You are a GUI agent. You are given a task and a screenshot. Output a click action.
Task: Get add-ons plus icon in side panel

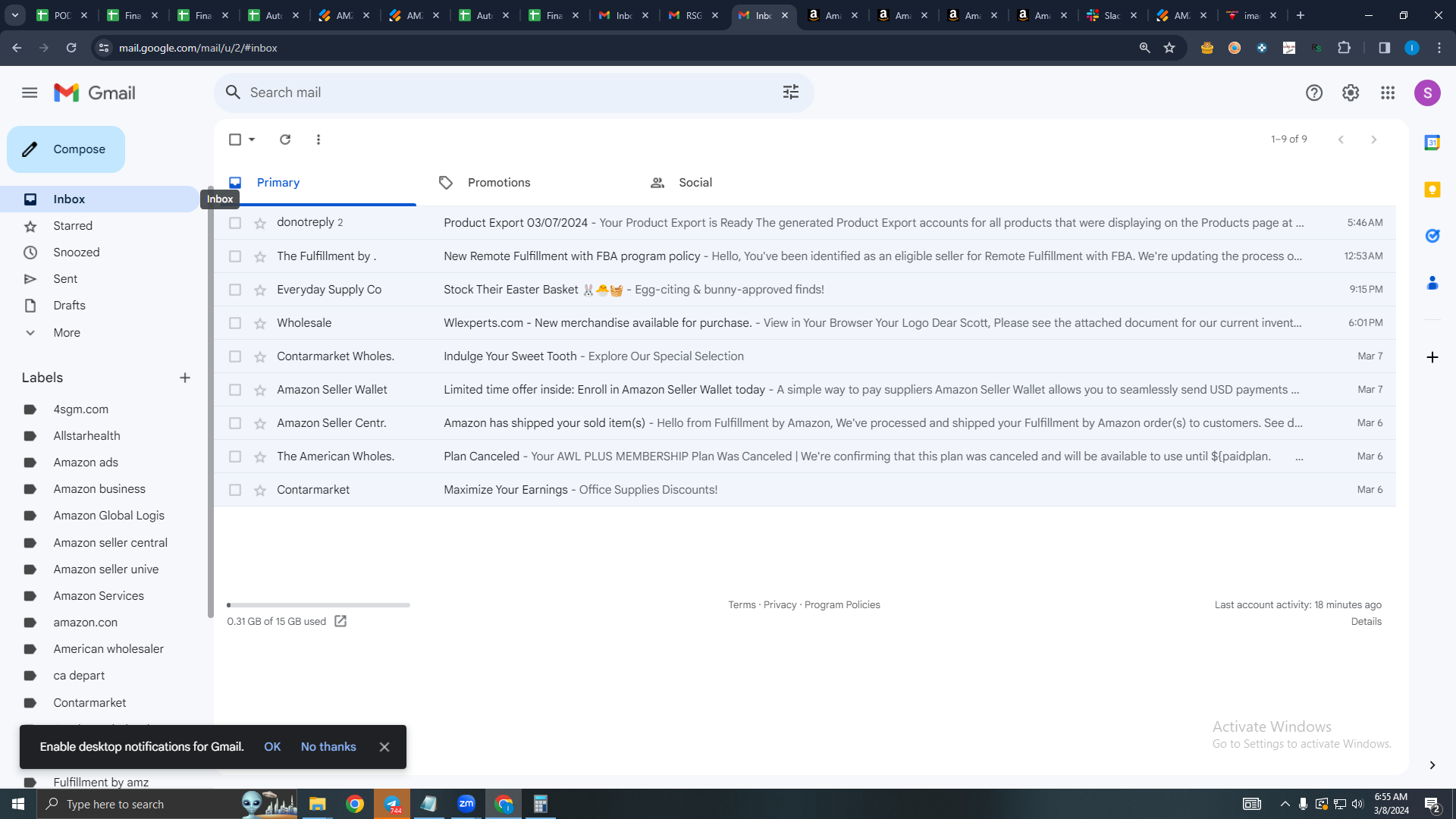pyautogui.click(x=1432, y=357)
